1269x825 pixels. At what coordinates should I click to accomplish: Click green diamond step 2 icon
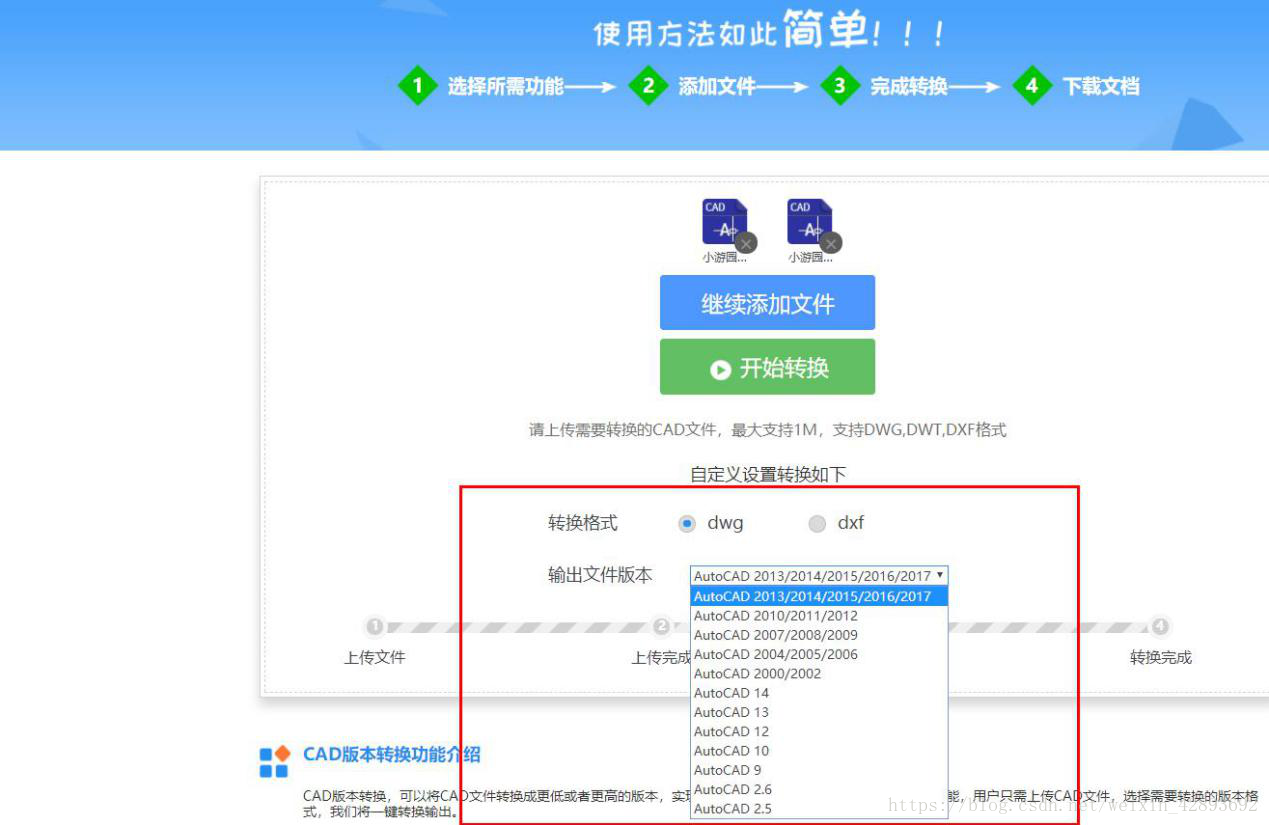pyautogui.click(x=648, y=86)
